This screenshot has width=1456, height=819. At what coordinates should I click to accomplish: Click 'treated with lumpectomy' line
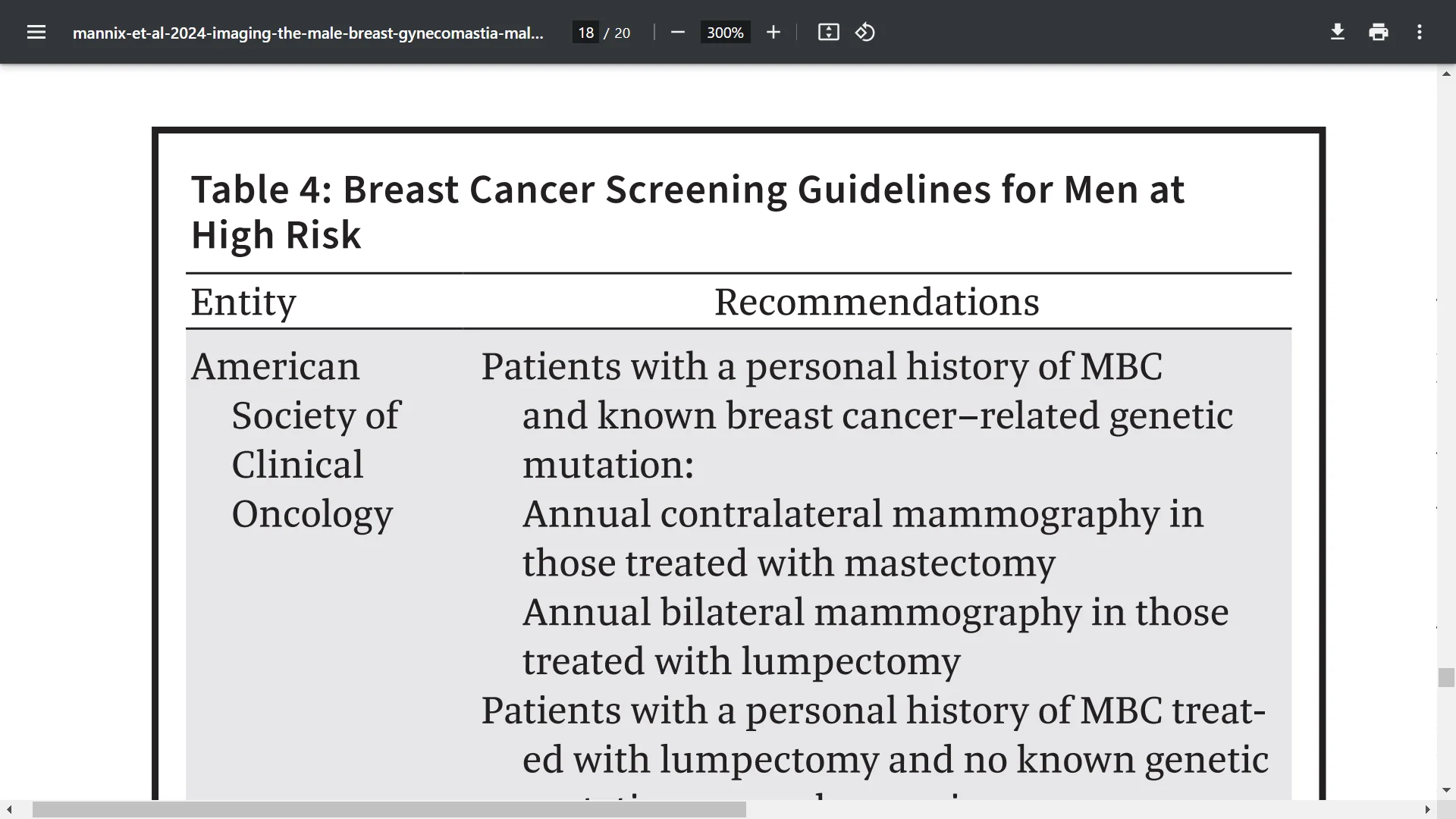tap(742, 662)
